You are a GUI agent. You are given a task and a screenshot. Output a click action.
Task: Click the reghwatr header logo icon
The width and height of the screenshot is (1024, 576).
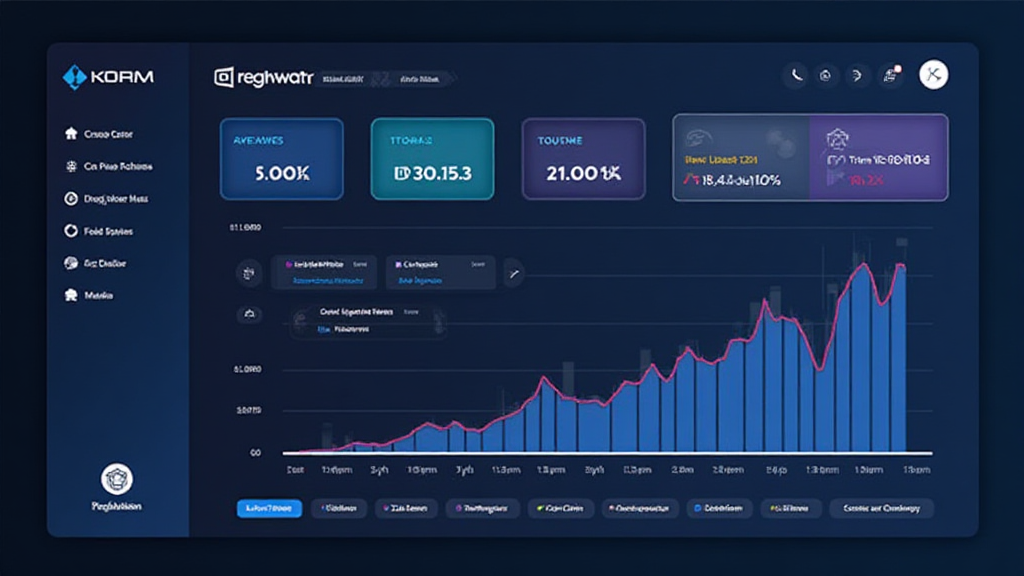[x=223, y=77]
